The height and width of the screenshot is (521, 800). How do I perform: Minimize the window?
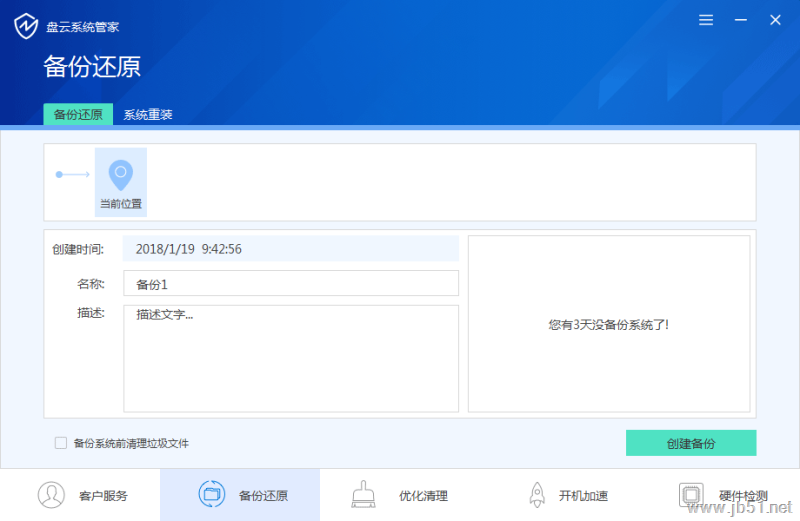pos(740,20)
